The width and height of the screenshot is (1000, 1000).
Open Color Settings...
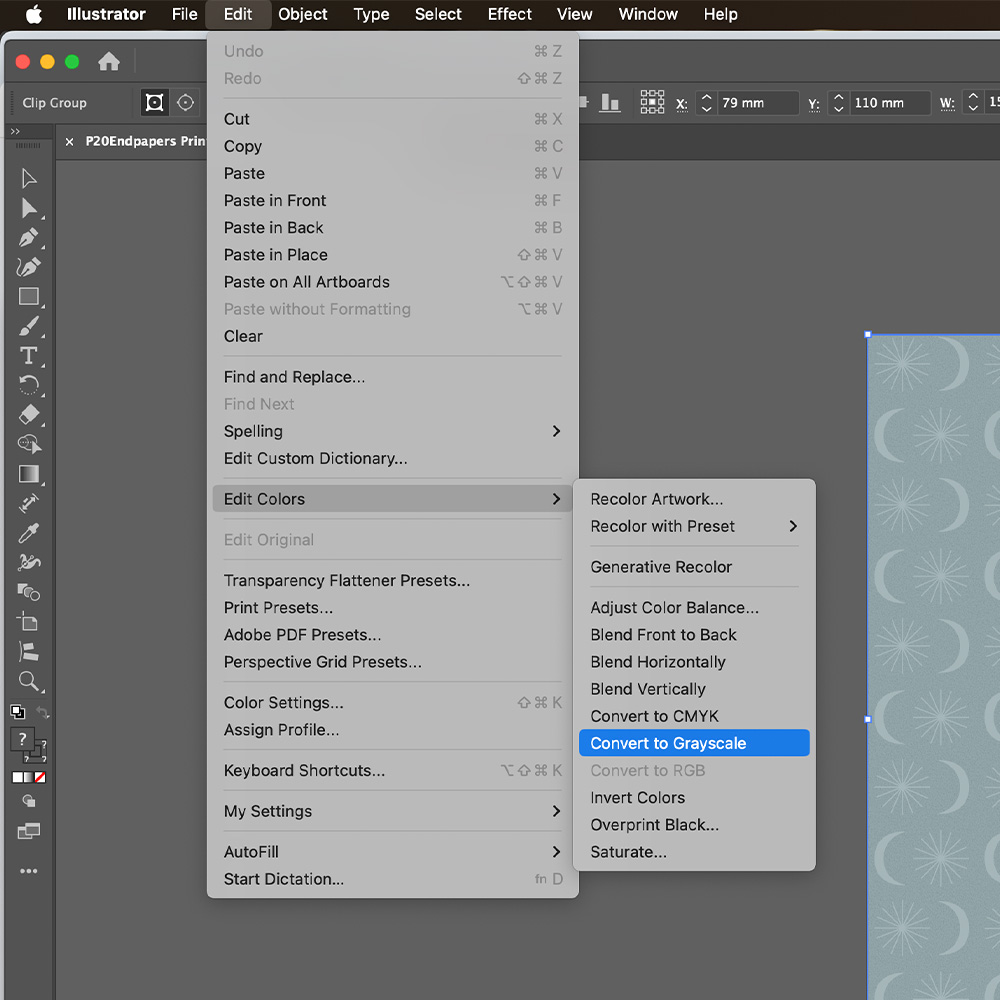(x=392, y=703)
